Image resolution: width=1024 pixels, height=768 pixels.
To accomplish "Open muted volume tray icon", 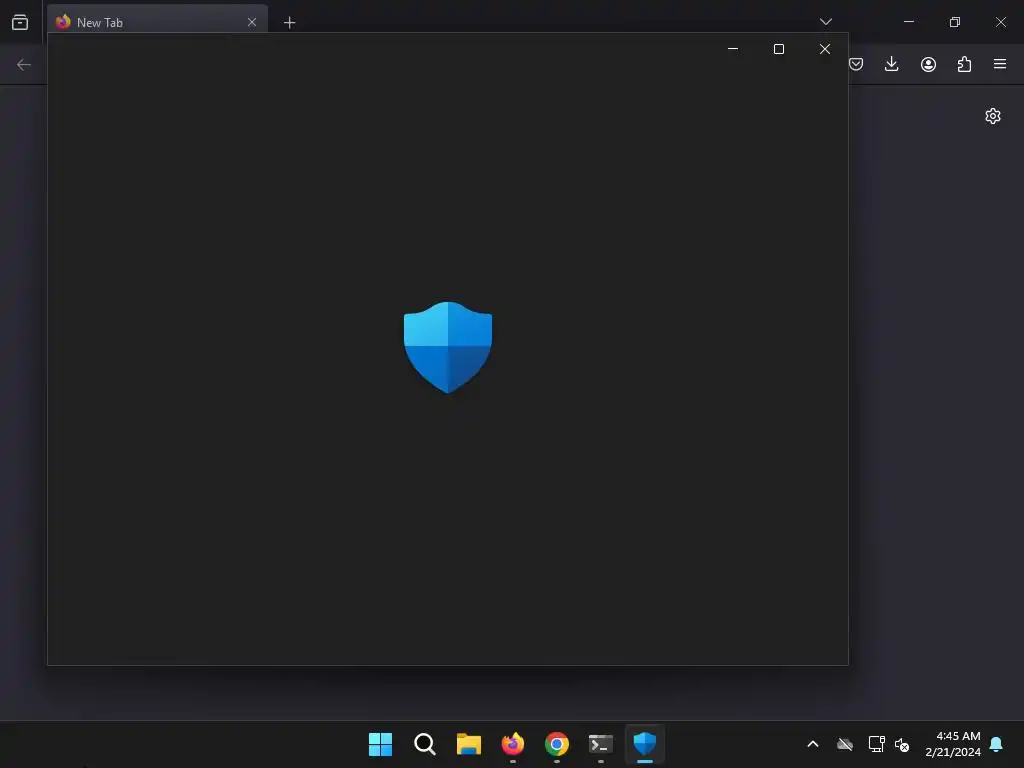I will [902, 744].
